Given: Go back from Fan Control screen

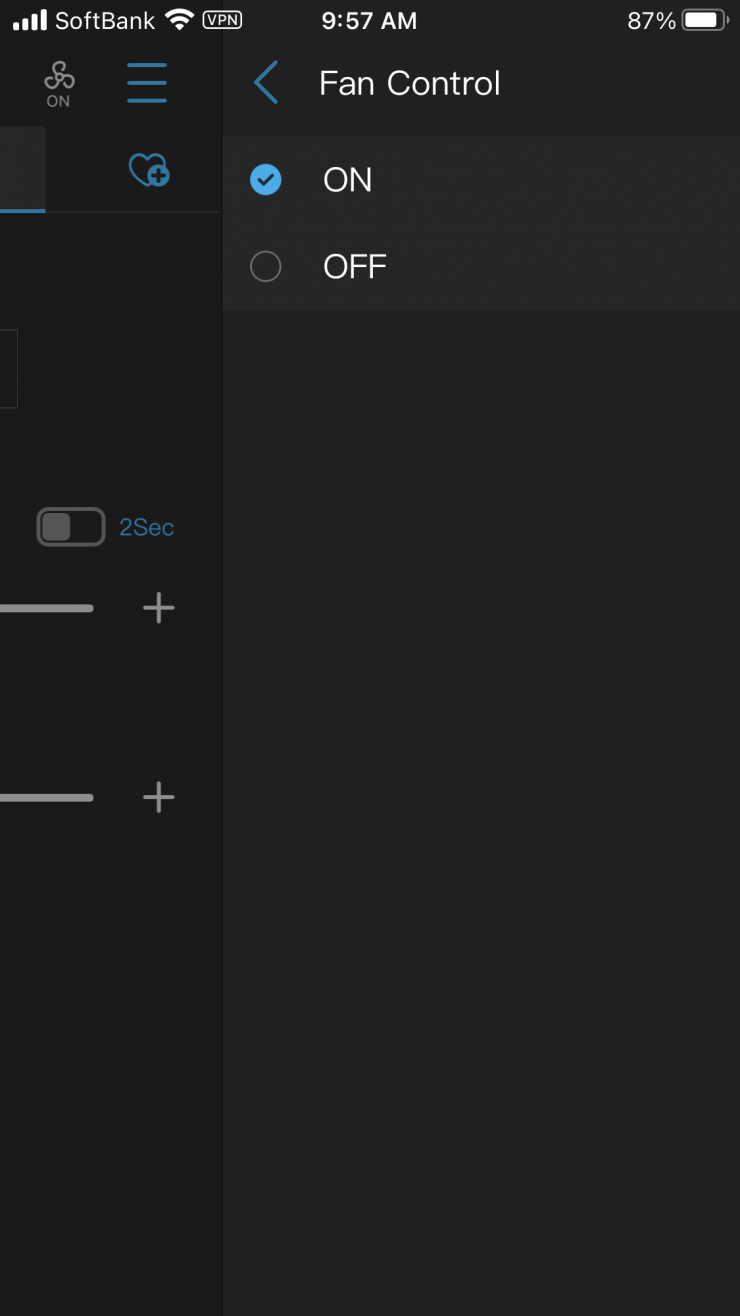Looking at the screenshot, I should coord(266,83).
